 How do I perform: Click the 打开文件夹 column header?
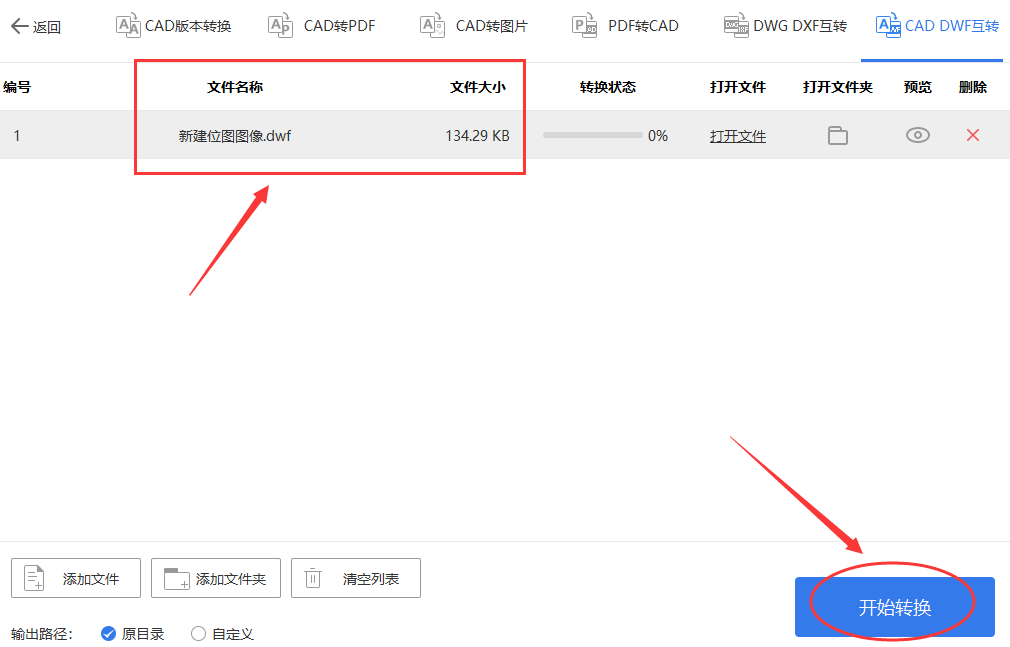837,87
